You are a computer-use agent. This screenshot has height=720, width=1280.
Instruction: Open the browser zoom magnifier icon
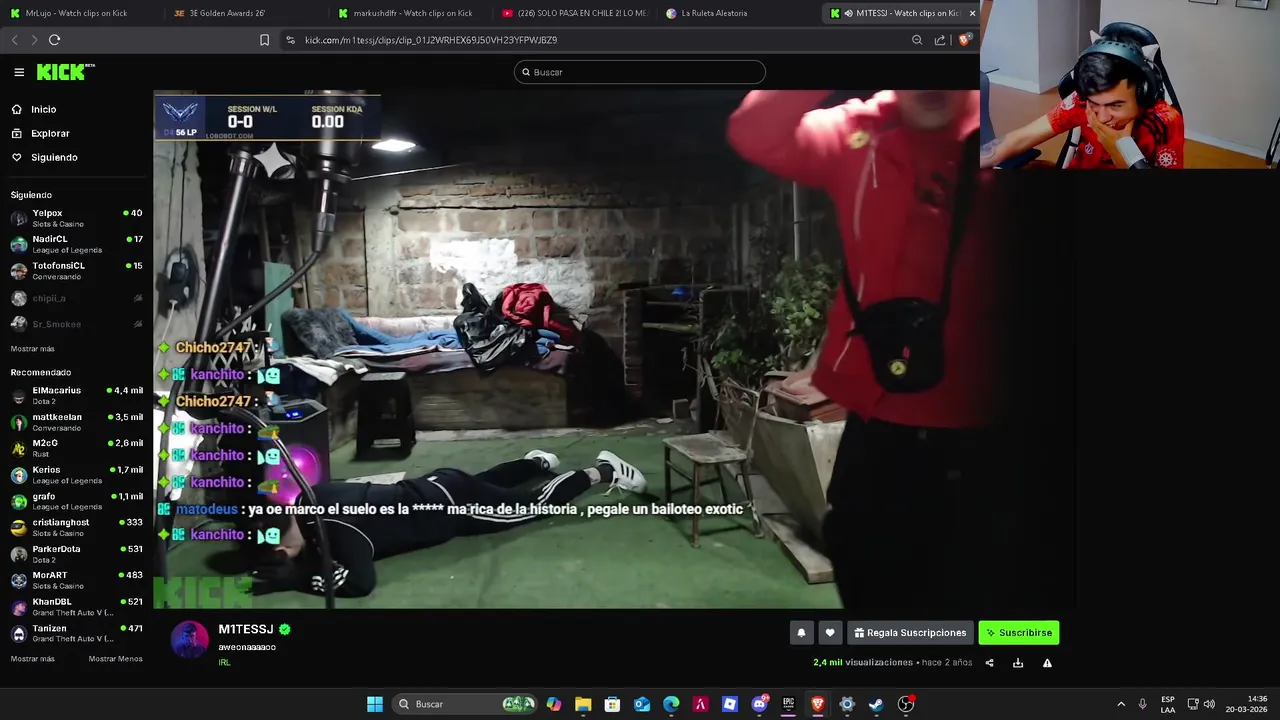pos(917,40)
